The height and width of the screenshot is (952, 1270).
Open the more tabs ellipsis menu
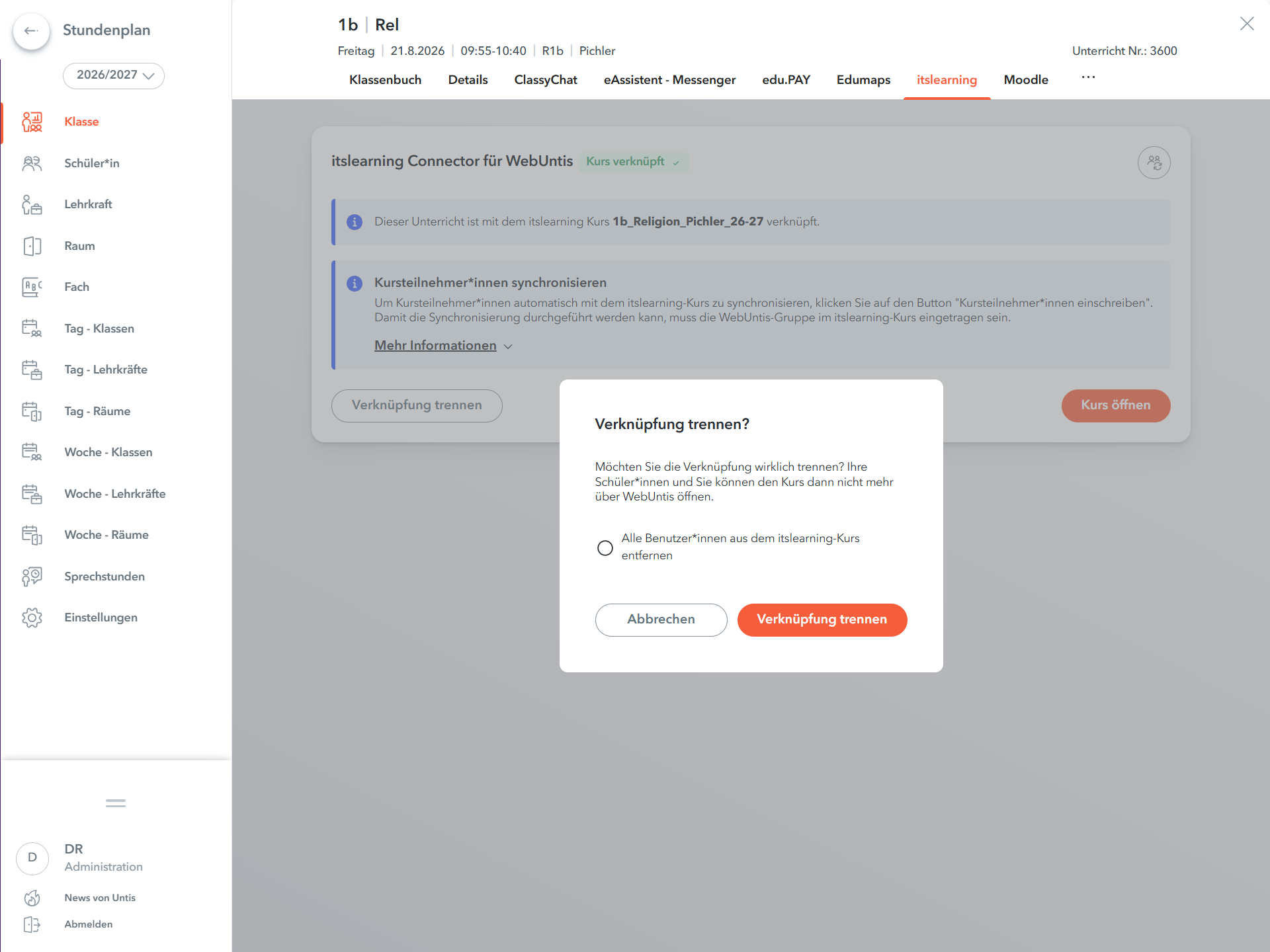[x=1088, y=78]
